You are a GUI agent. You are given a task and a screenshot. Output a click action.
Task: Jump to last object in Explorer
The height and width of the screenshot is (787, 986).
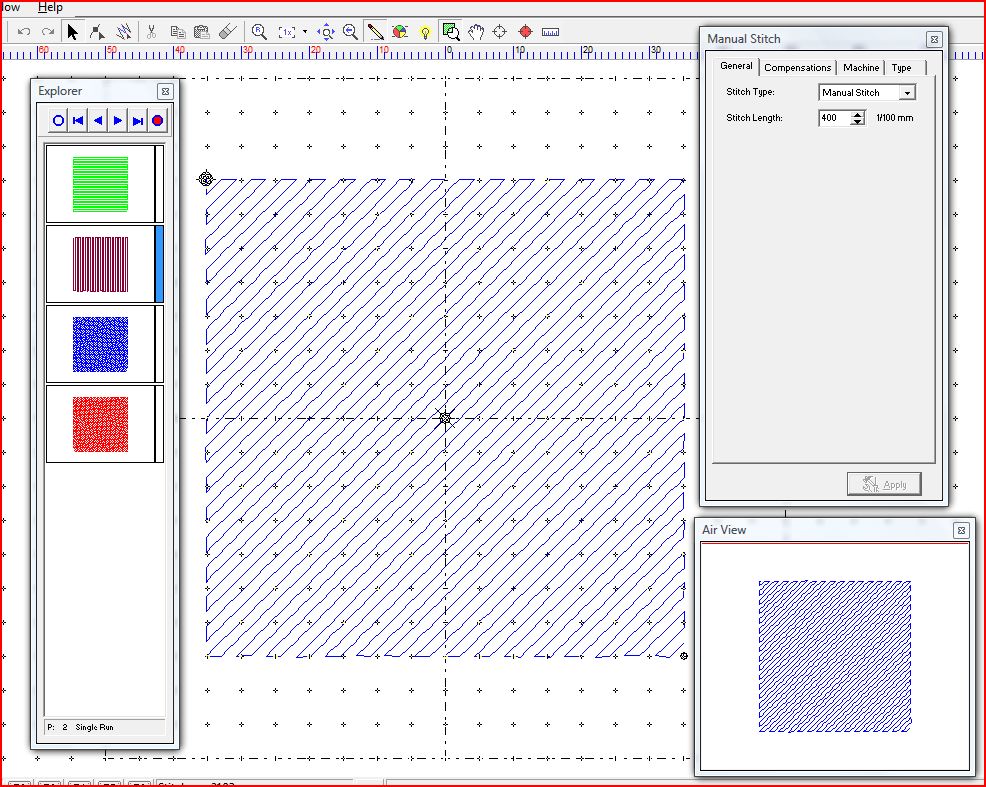tap(138, 121)
